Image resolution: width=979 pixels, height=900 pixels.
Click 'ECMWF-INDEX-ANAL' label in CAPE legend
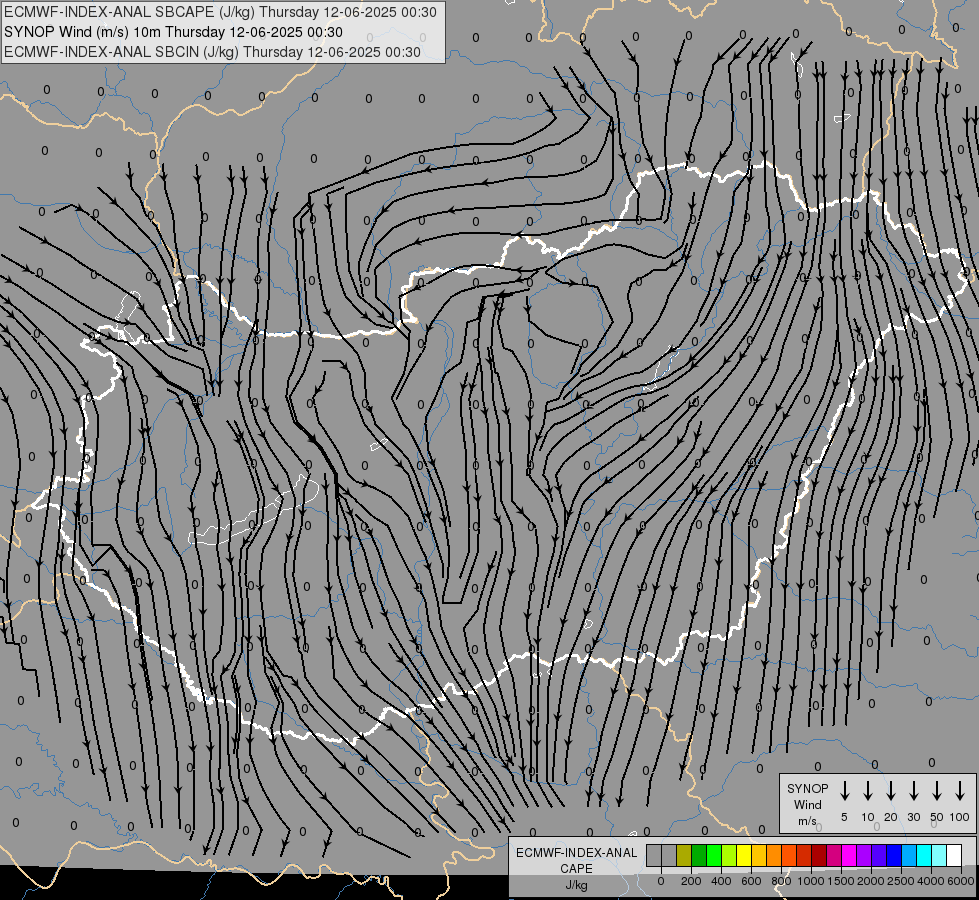click(x=576, y=853)
